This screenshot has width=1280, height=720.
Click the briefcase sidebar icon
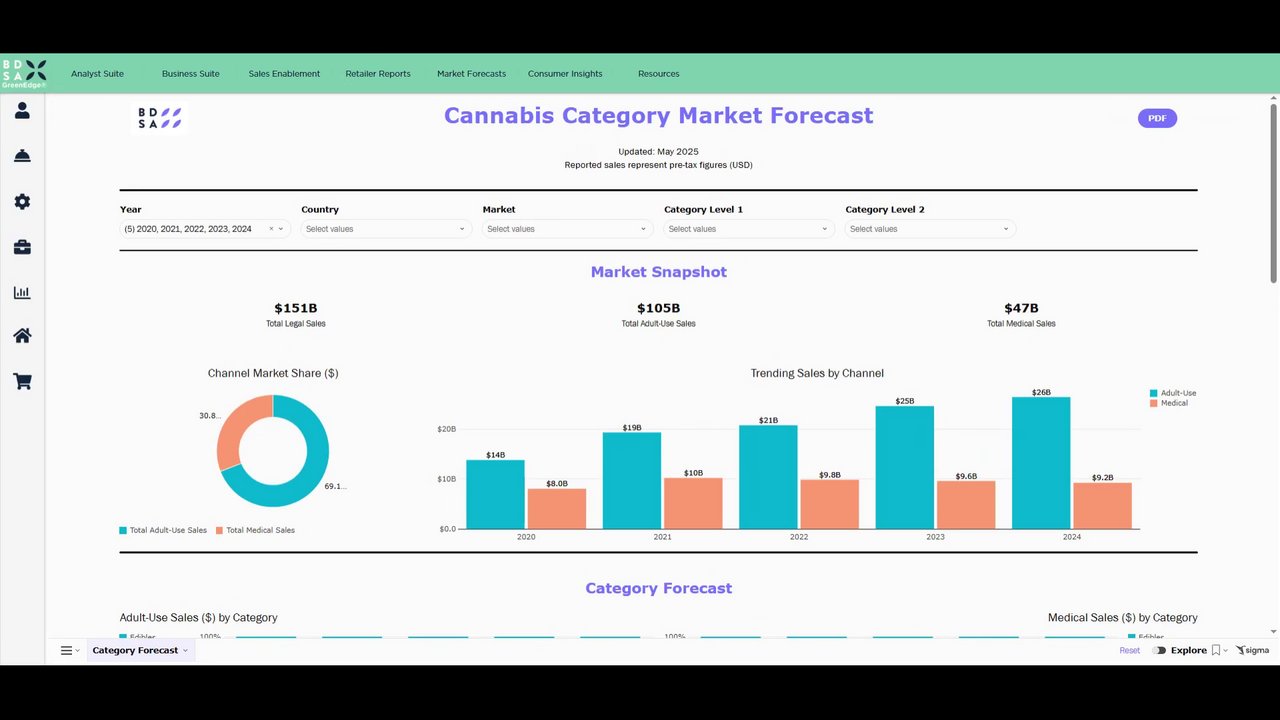click(x=22, y=247)
